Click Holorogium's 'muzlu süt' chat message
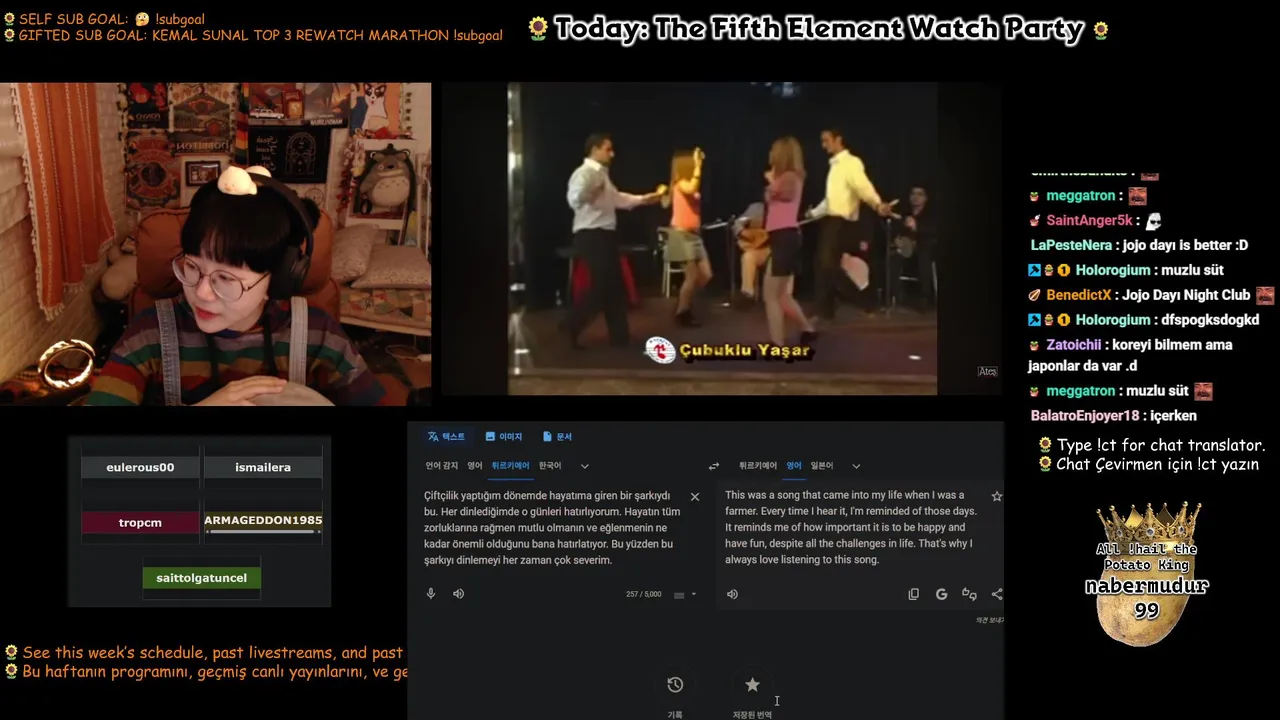 tap(1190, 270)
